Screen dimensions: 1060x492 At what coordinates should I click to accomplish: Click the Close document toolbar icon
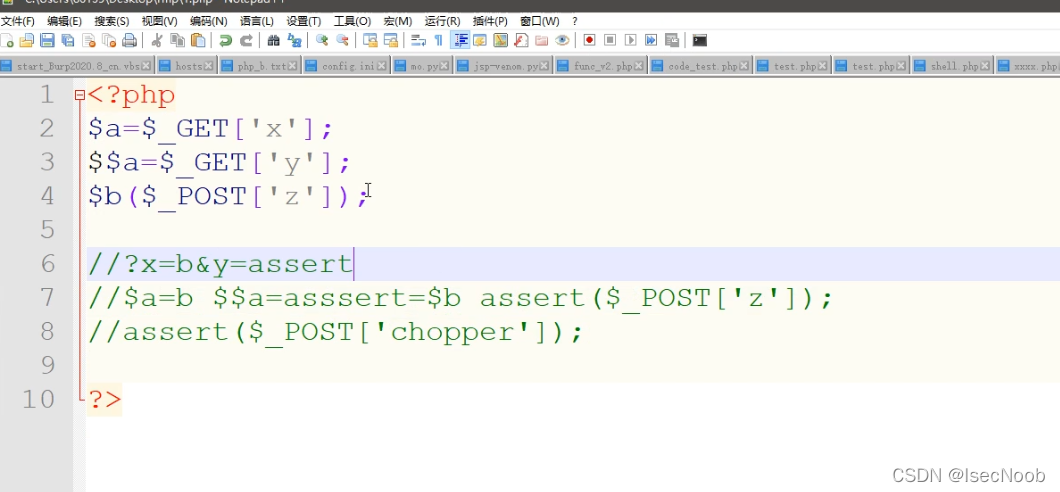pos(88,41)
